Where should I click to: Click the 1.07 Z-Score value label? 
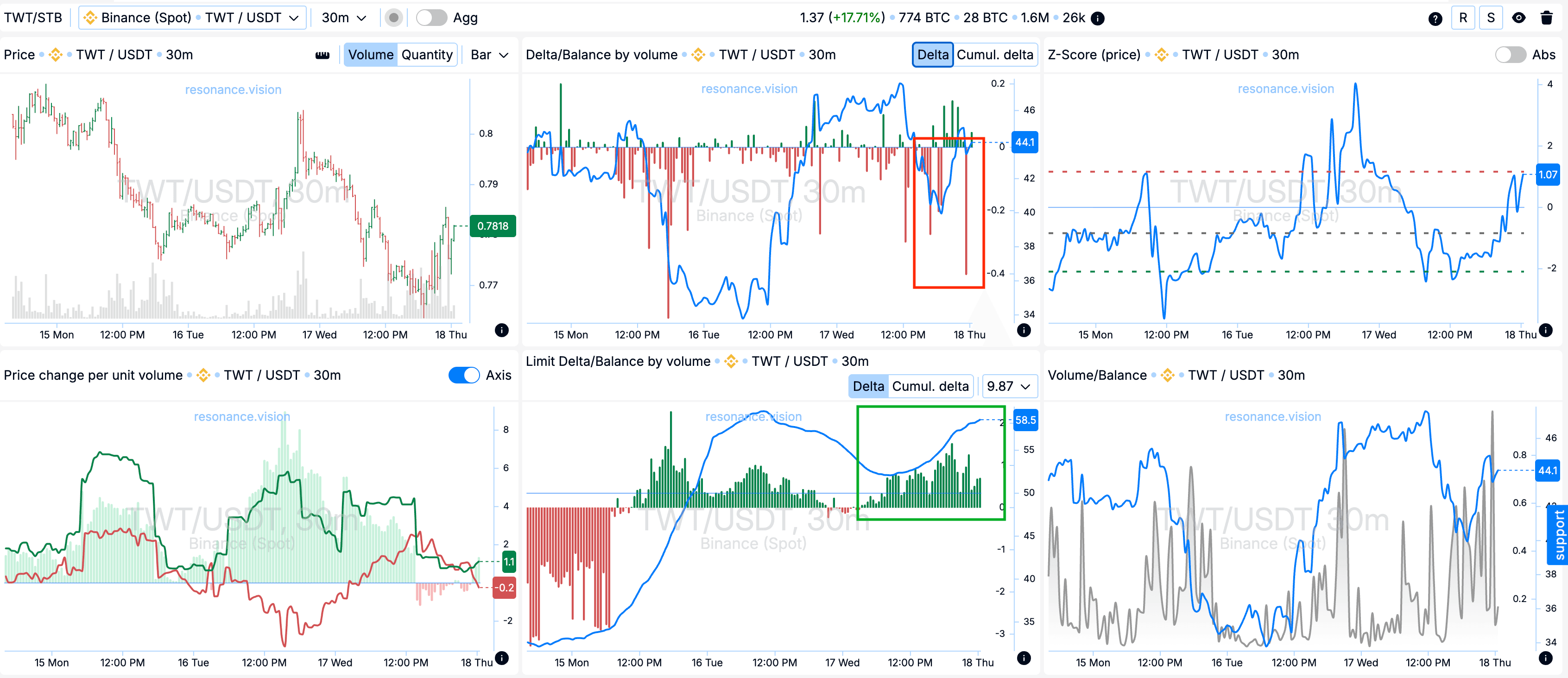pyautogui.click(x=1547, y=175)
